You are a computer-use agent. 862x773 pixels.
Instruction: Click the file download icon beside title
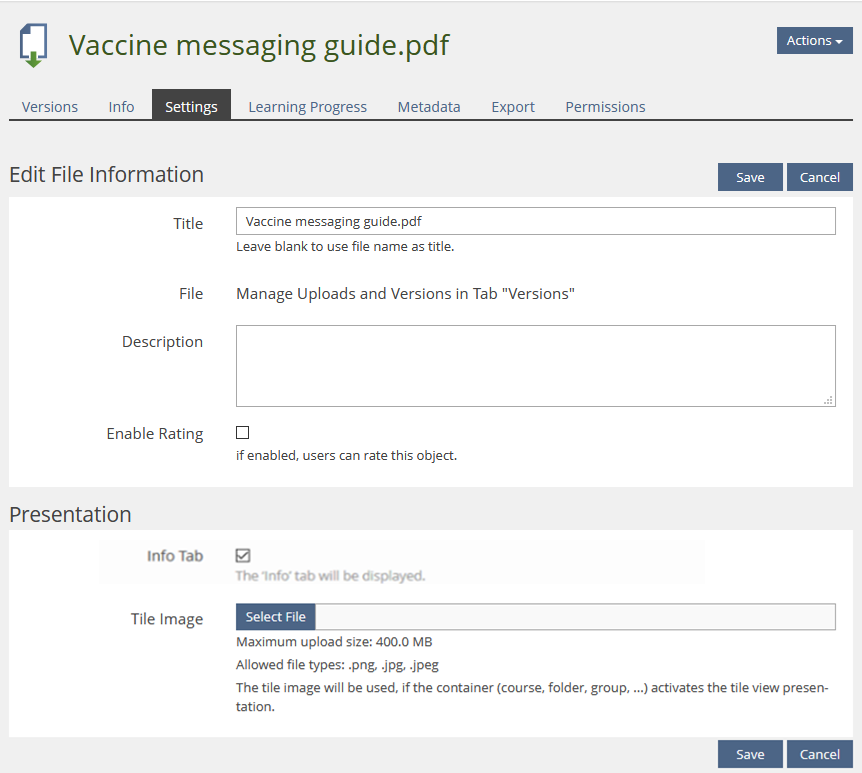coord(34,45)
